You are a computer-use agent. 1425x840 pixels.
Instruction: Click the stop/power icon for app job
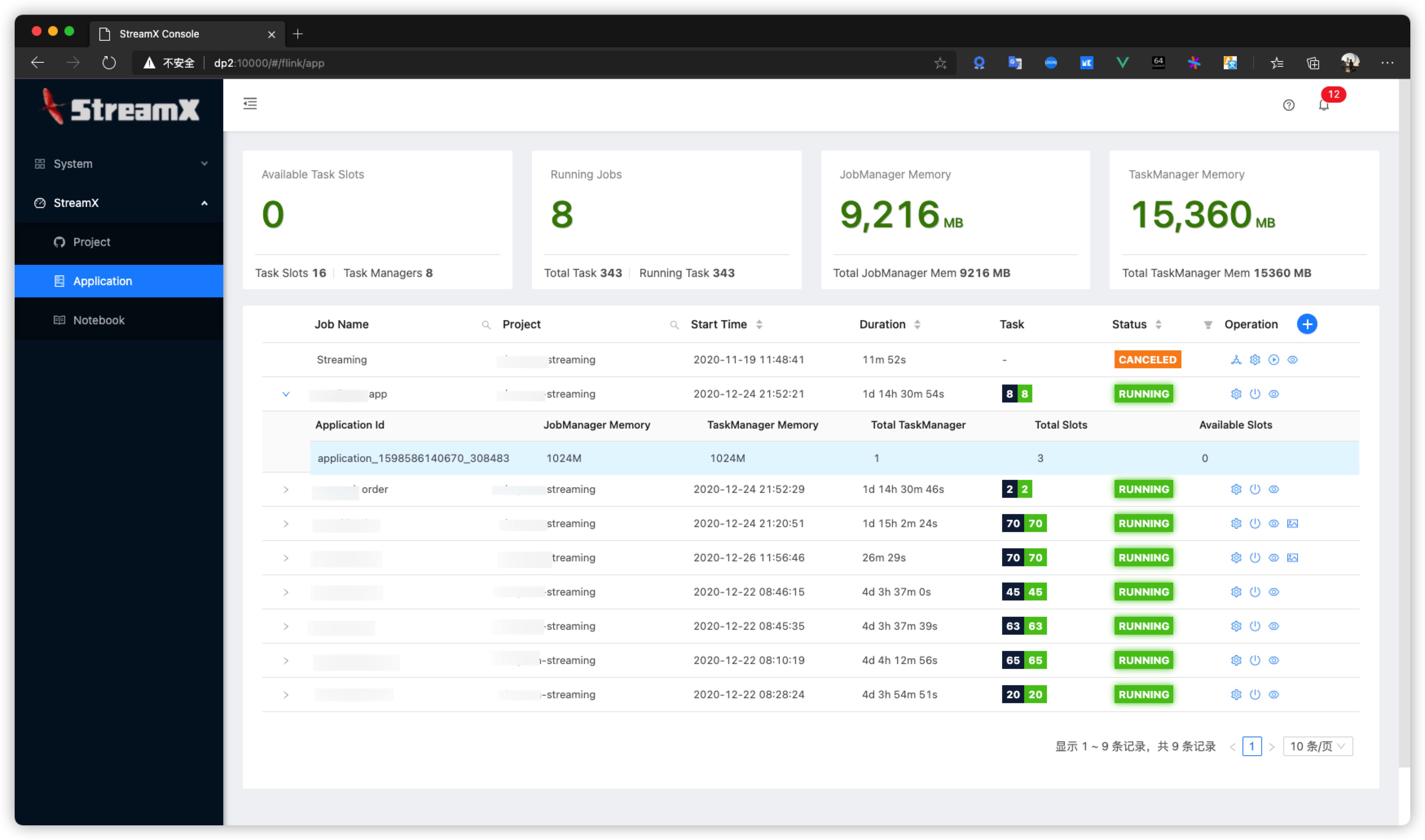tap(1253, 393)
